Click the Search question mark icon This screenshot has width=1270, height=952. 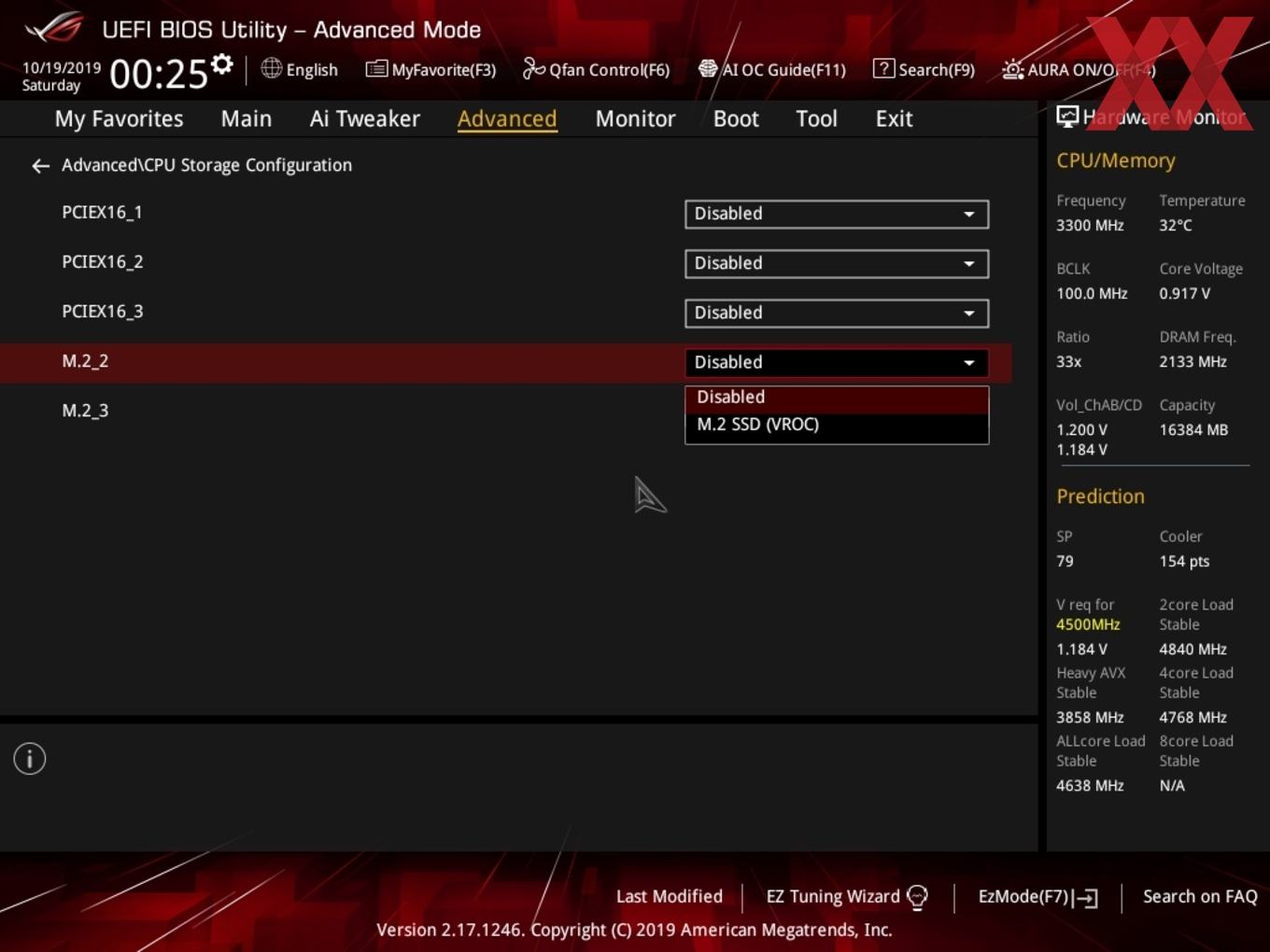tap(883, 68)
